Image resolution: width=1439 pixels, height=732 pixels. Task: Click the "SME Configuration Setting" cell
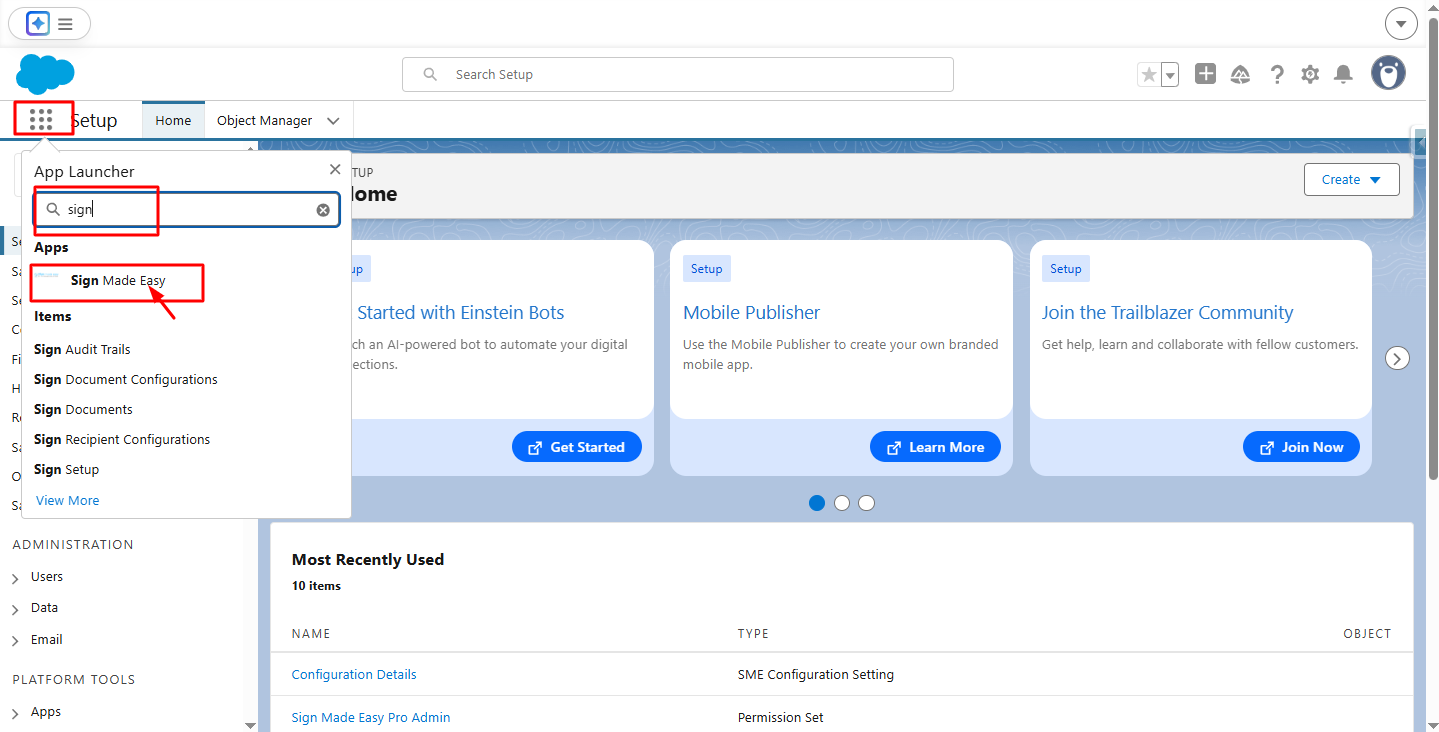click(816, 674)
